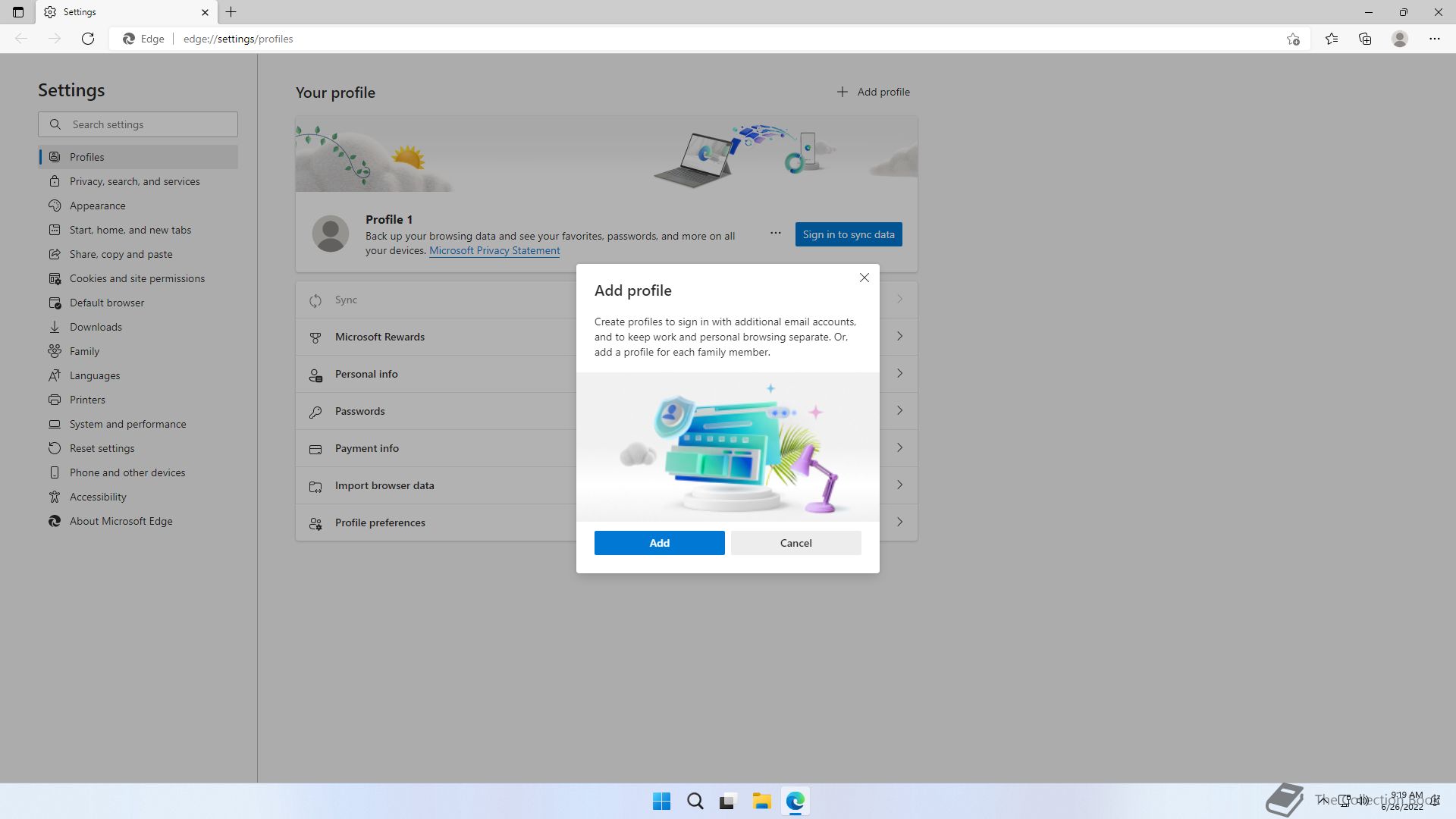The height and width of the screenshot is (819, 1456).
Task: Open the Favorites list icon
Action: coord(1331,39)
